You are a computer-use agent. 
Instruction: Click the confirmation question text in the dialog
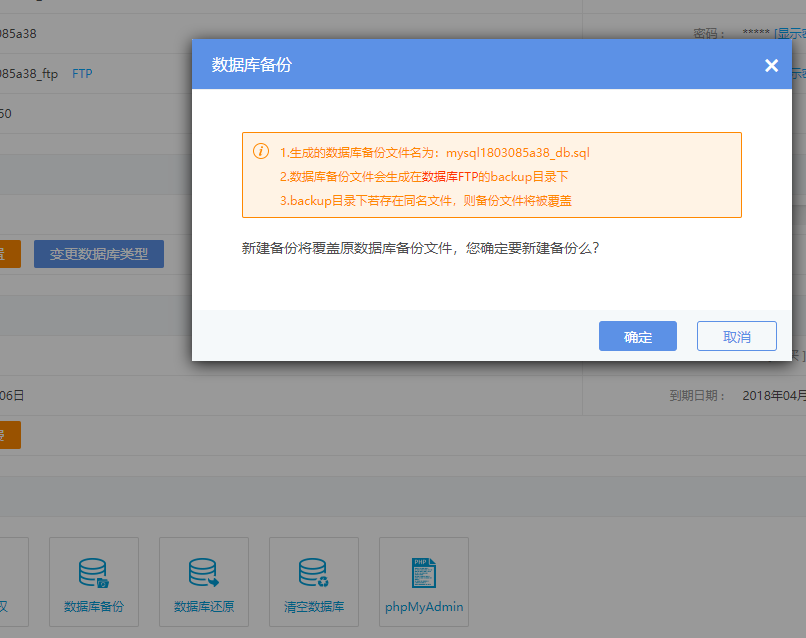[x=420, y=248]
